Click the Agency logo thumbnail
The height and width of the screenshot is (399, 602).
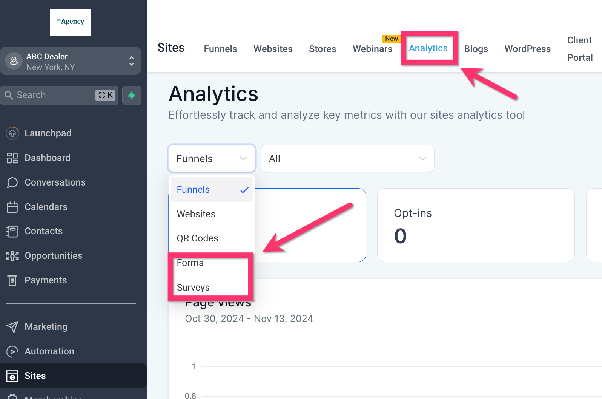(x=70, y=22)
